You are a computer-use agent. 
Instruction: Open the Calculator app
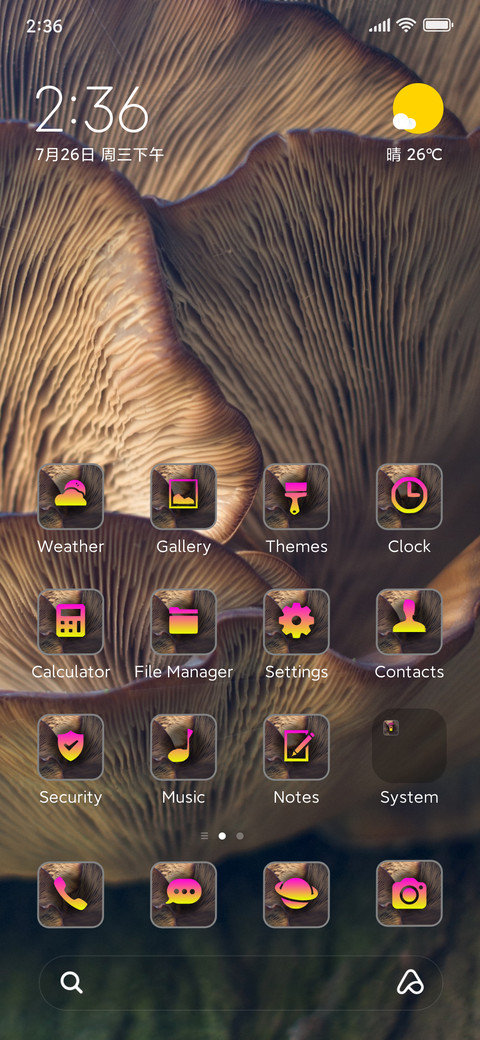(x=71, y=621)
